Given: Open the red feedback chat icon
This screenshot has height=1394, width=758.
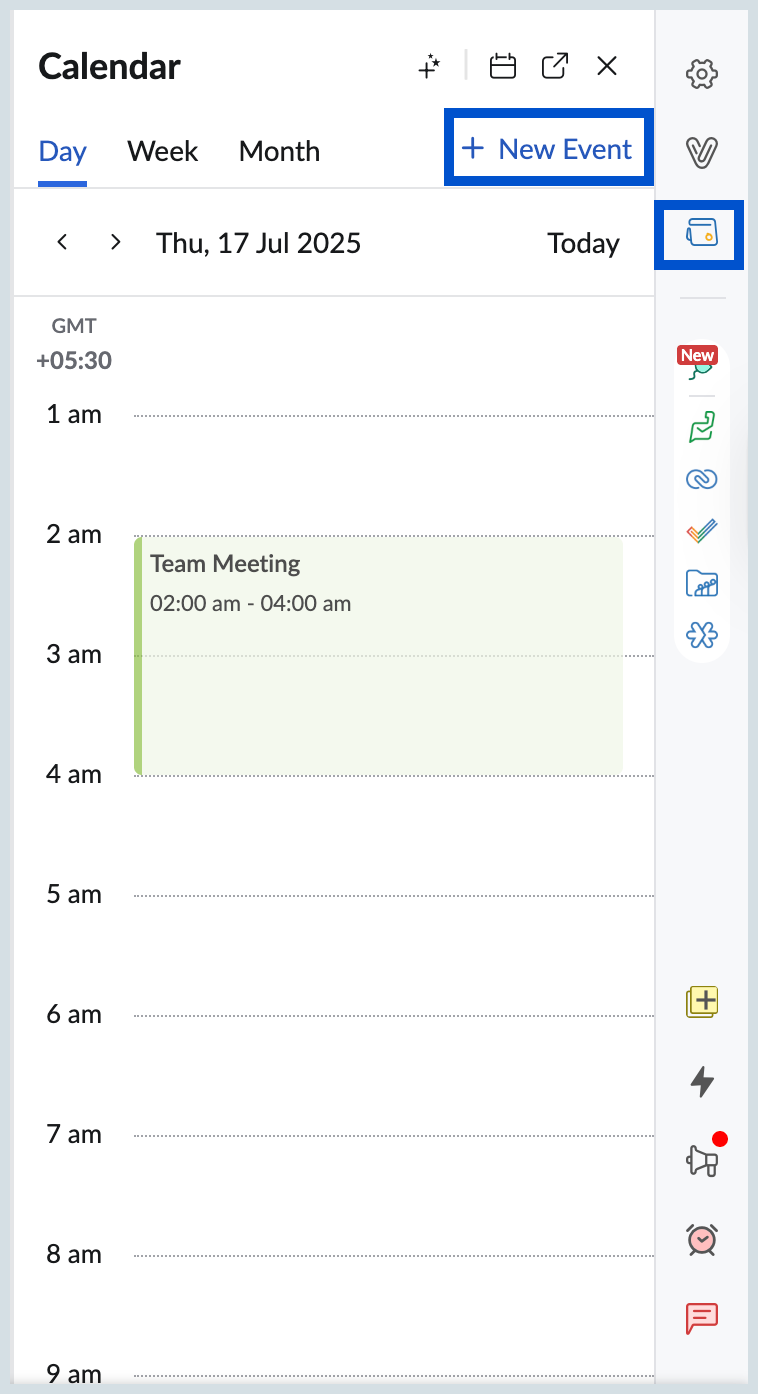Looking at the screenshot, I should [x=701, y=1317].
